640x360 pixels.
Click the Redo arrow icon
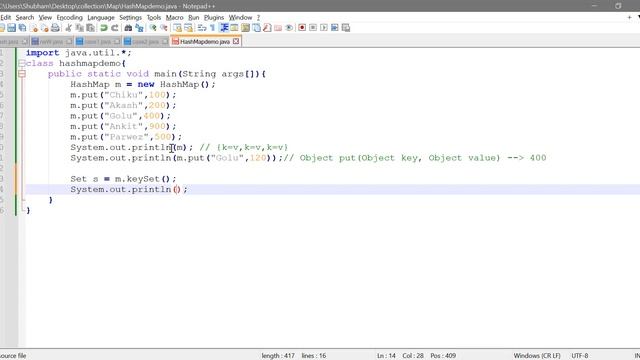[x=115, y=28]
